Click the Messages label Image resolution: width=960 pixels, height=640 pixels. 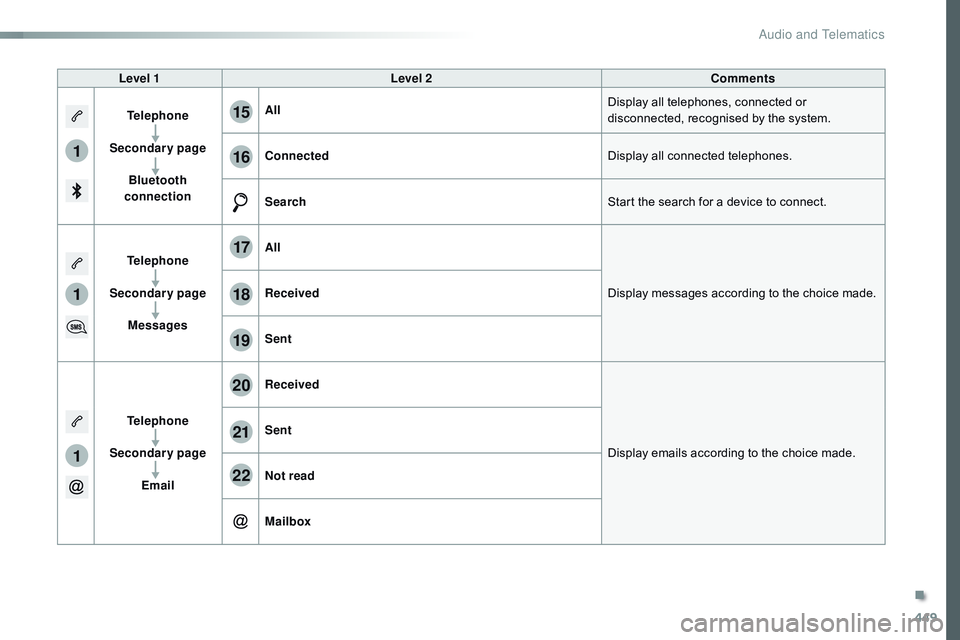tap(157, 326)
